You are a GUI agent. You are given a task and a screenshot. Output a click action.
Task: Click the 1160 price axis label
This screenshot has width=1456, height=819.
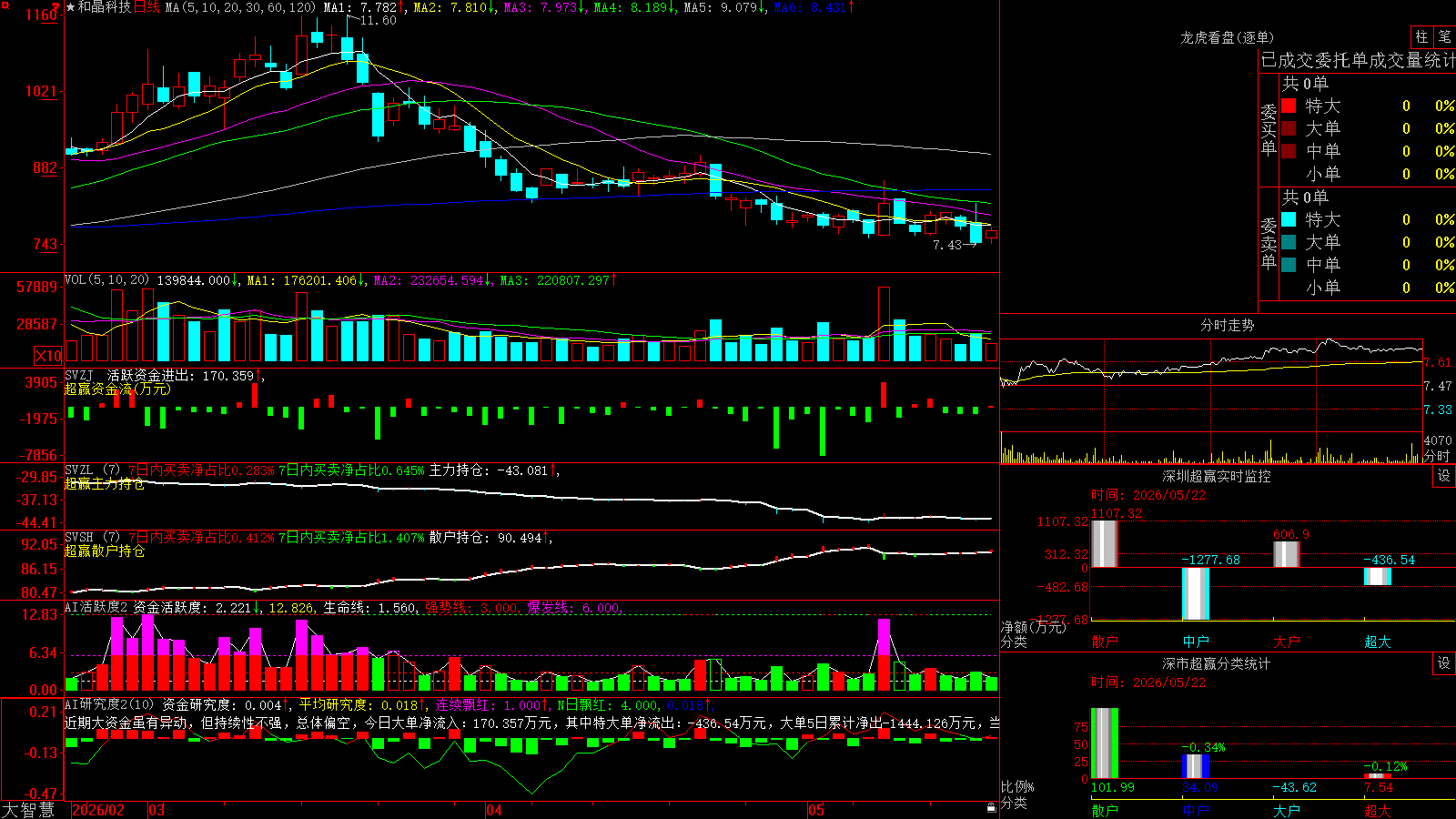click(x=42, y=15)
